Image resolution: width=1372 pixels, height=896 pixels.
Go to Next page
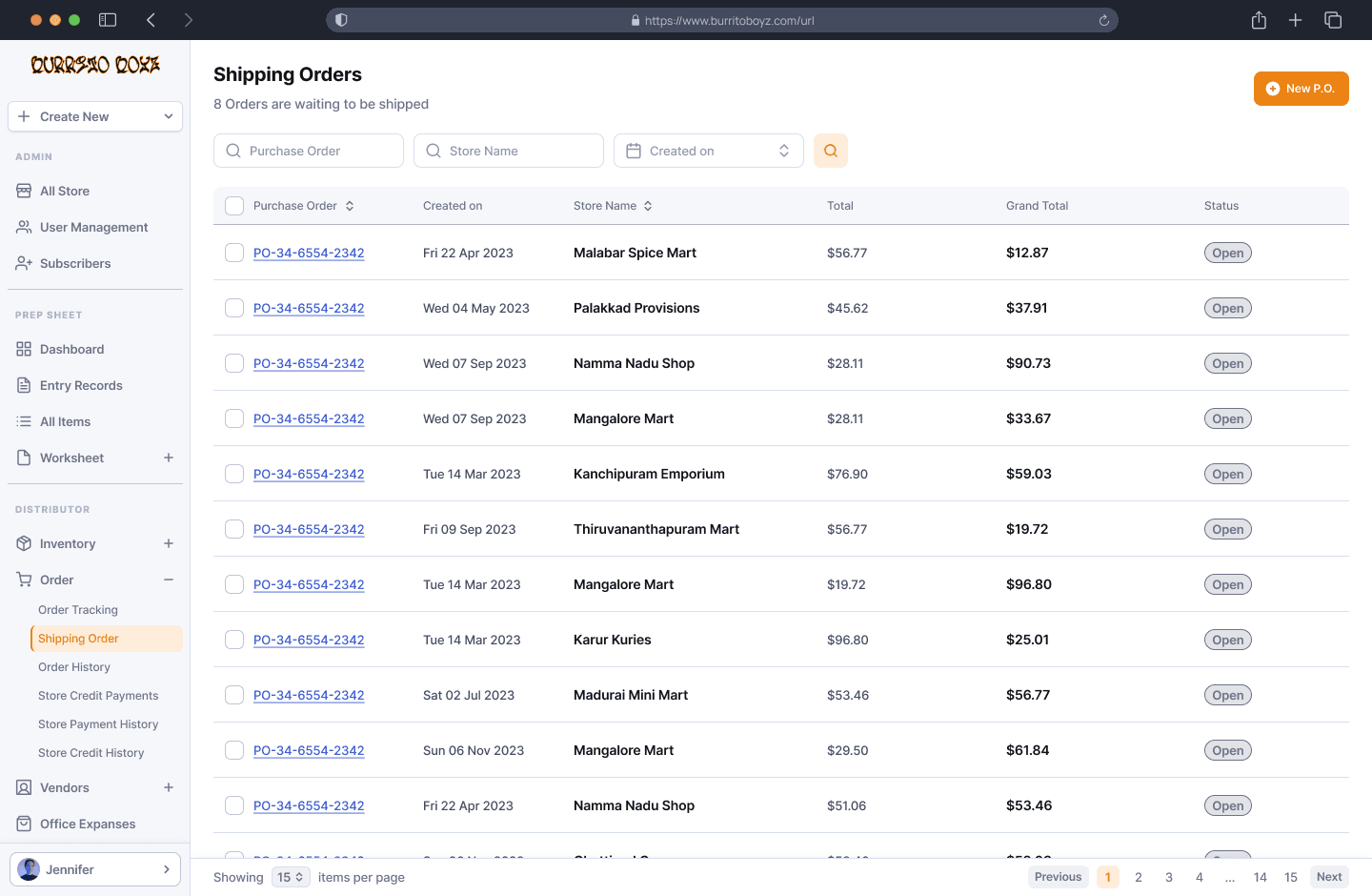[1329, 877]
